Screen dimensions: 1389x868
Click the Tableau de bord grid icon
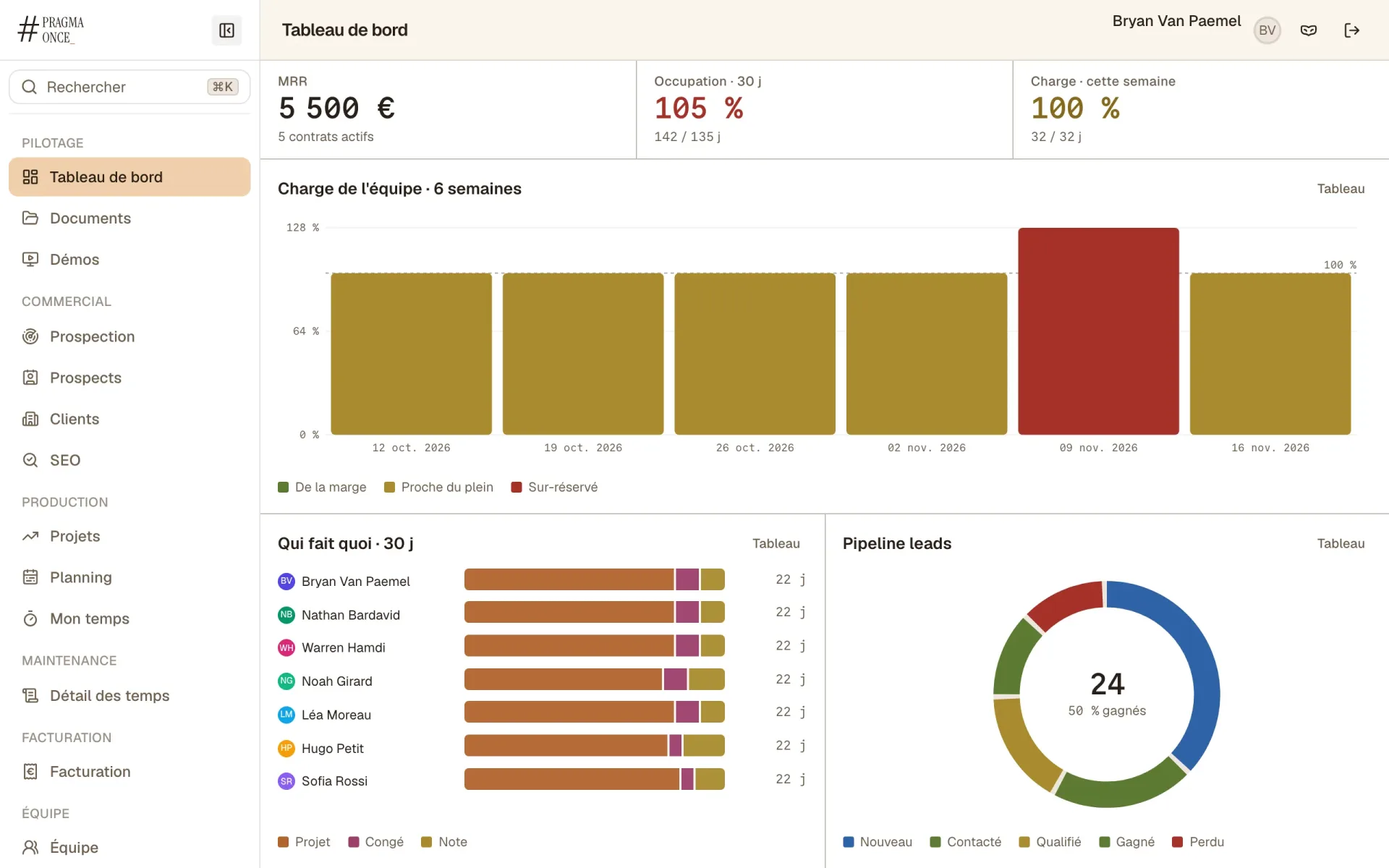point(30,177)
